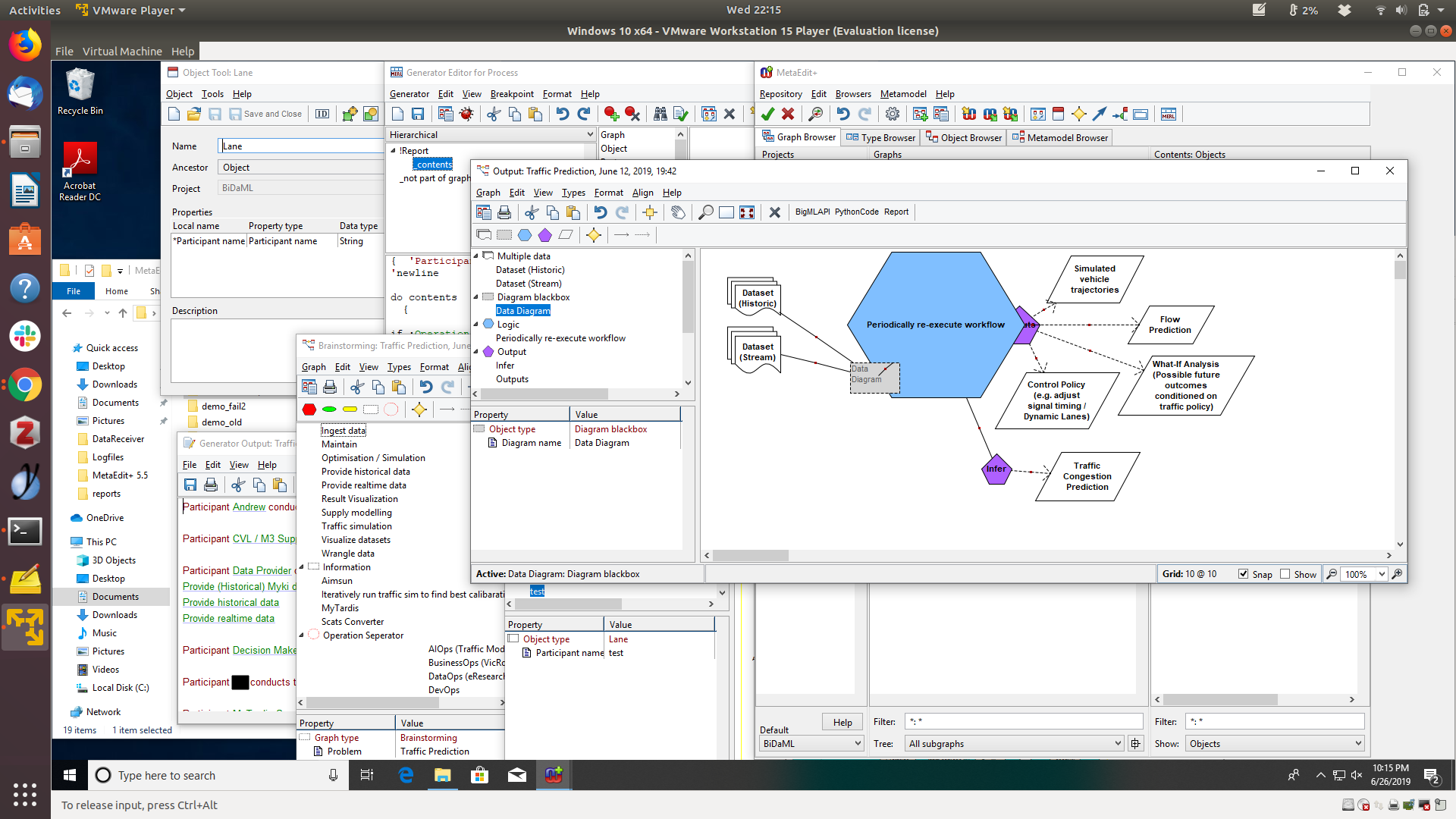Click the green commit checkmark in MetaEdit+
Viewport: 1456px width, 819px height.
[767, 114]
